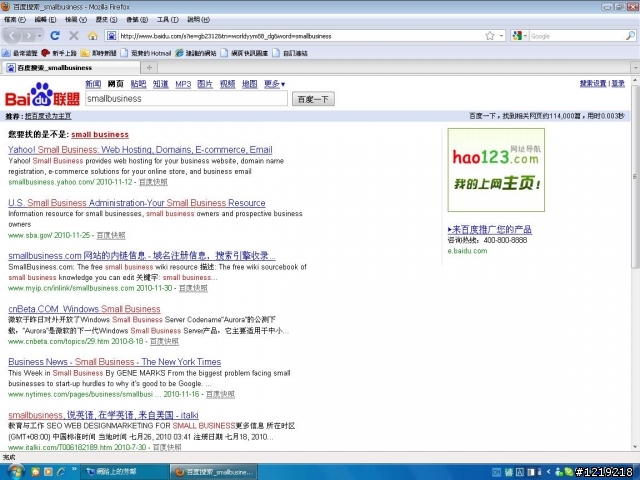Click the Google search input field

pyautogui.click(x=577, y=36)
